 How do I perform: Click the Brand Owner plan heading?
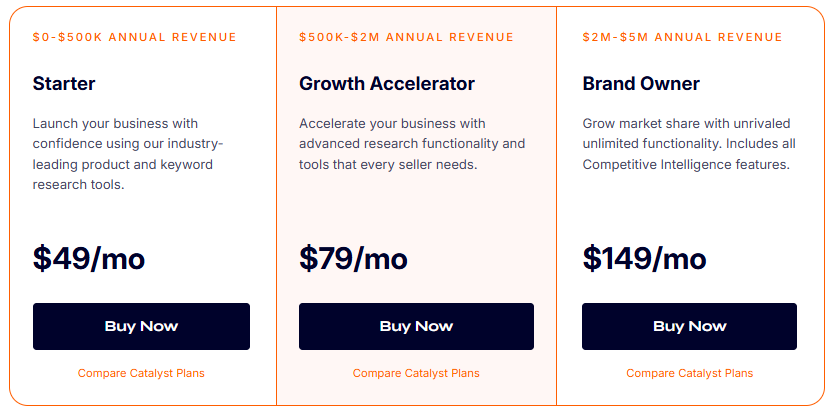click(641, 84)
